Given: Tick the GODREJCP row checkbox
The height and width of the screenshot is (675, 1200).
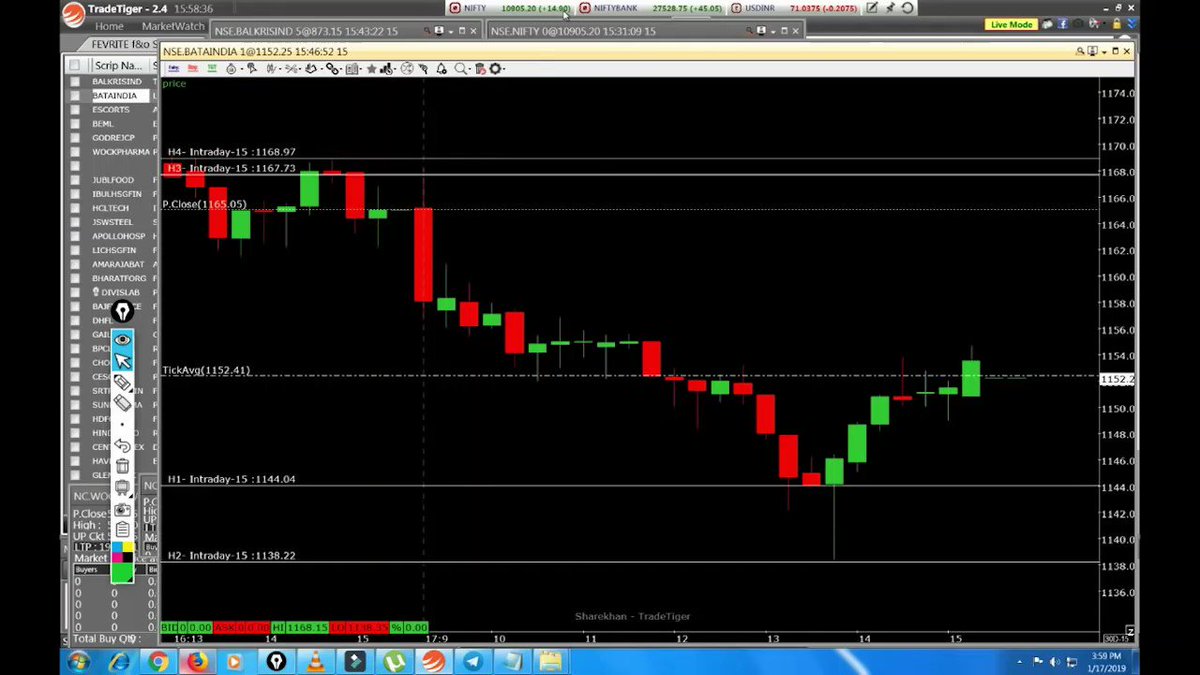Looking at the screenshot, I should click(74, 138).
